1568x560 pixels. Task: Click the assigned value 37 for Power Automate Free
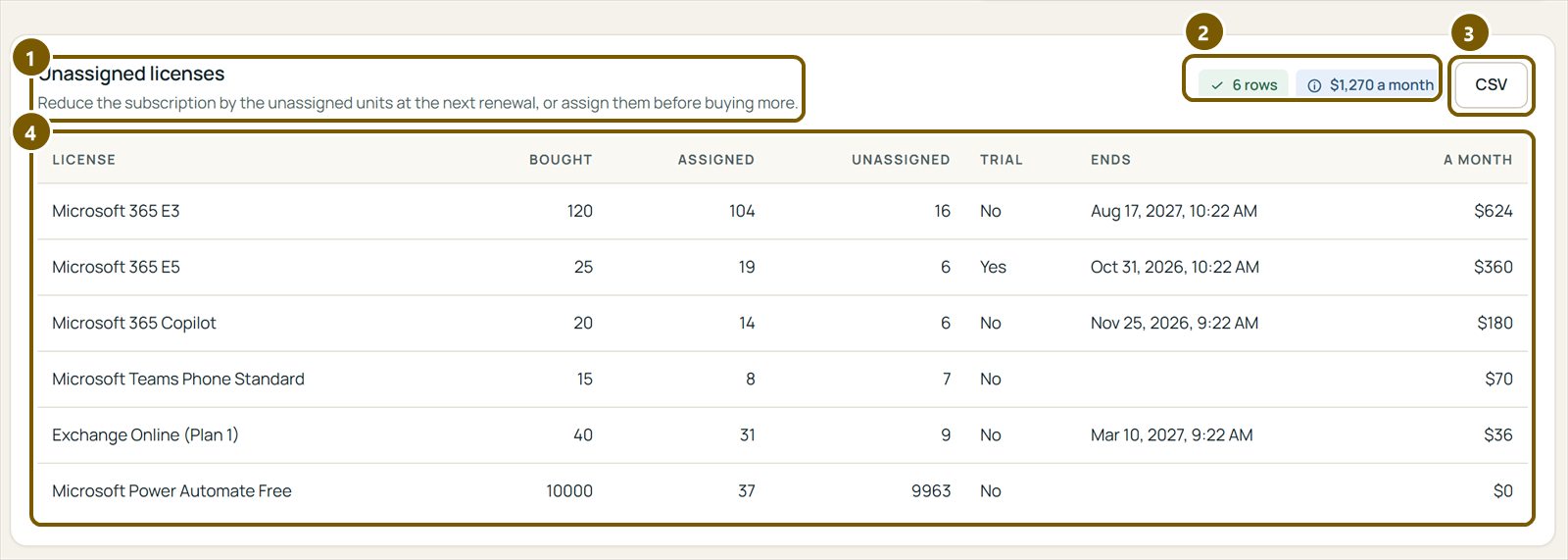(747, 490)
